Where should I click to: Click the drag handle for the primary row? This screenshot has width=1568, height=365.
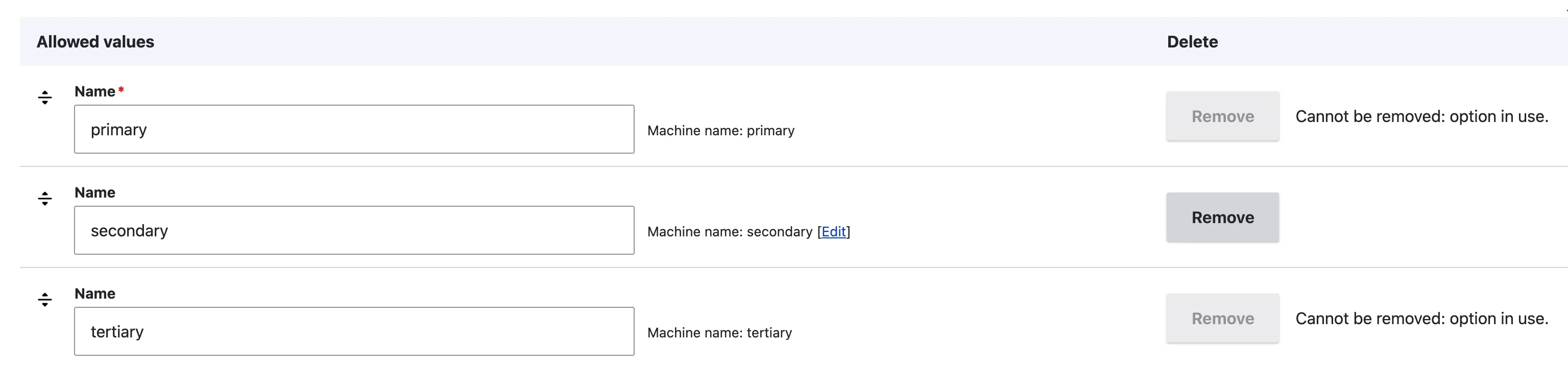[x=44, y=98]
